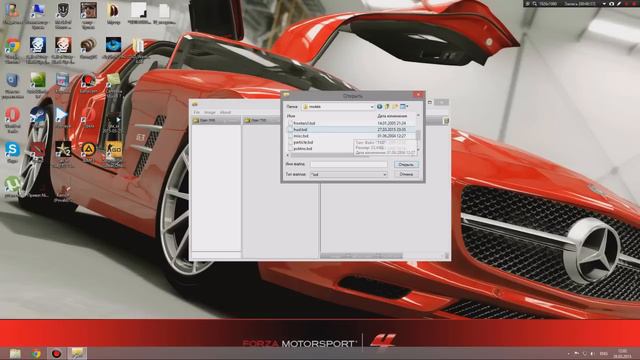The image size is (640, 360).
Task: Open Chrome from the taskbar
Action: point(36,353)
